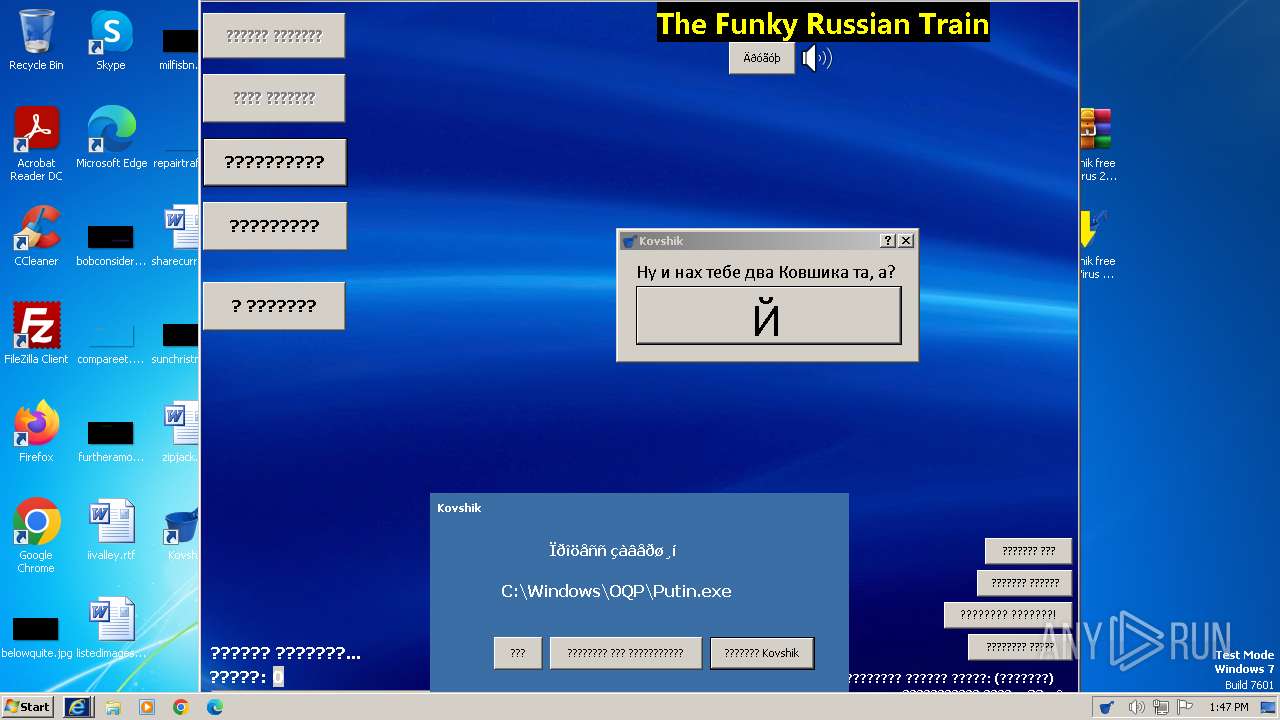Screen dimensions: 1280x720
Task: Click the '??????? Kovshik' button in blue panel
Action: [762, 653]
